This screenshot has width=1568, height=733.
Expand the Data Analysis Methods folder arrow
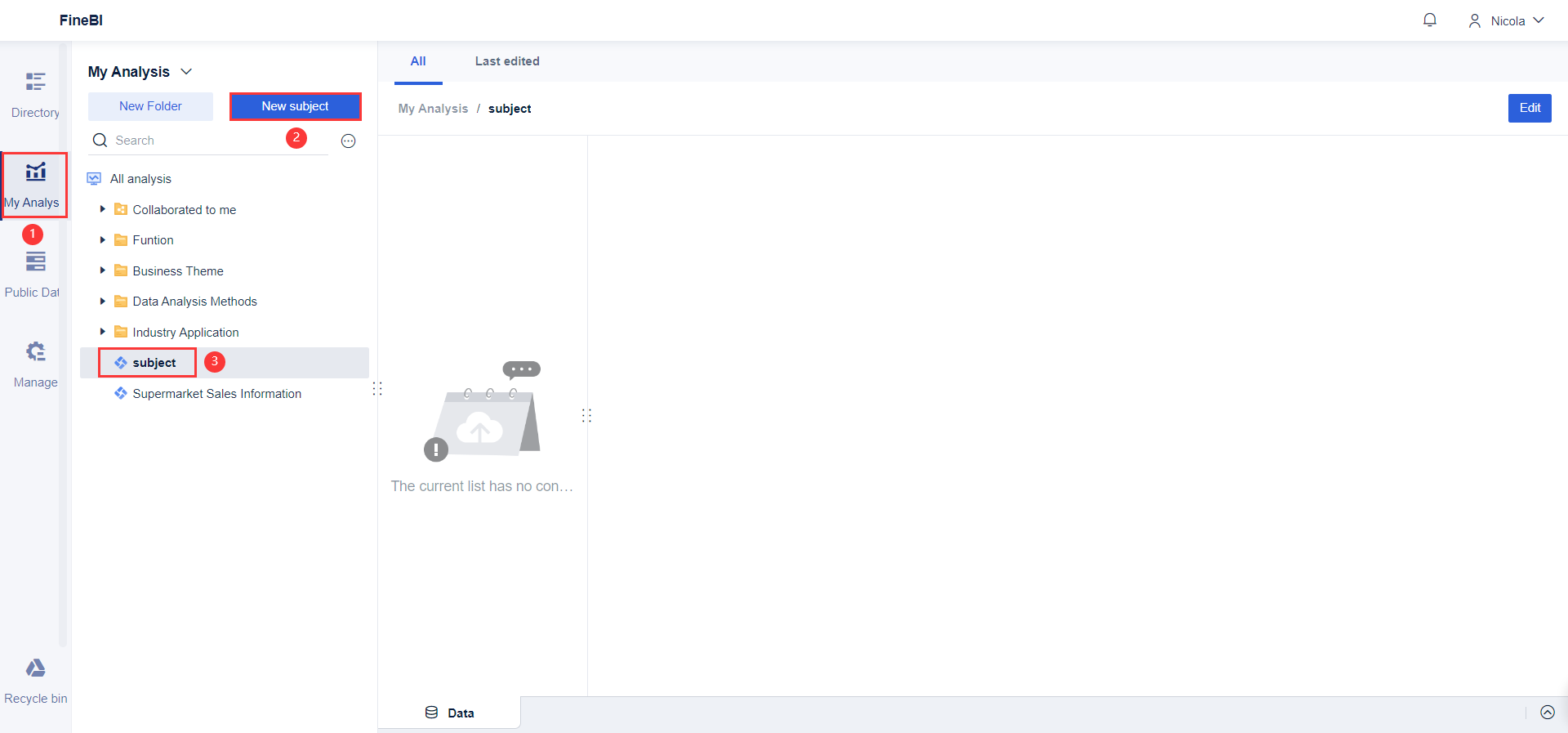[102, 302]
